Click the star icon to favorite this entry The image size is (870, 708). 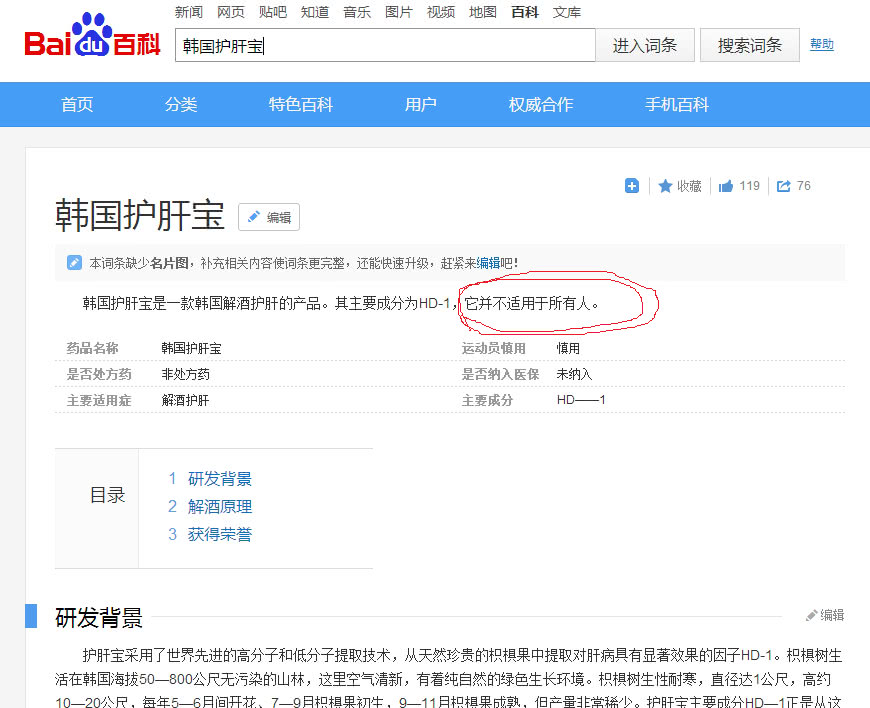click(x=667, y=185)
